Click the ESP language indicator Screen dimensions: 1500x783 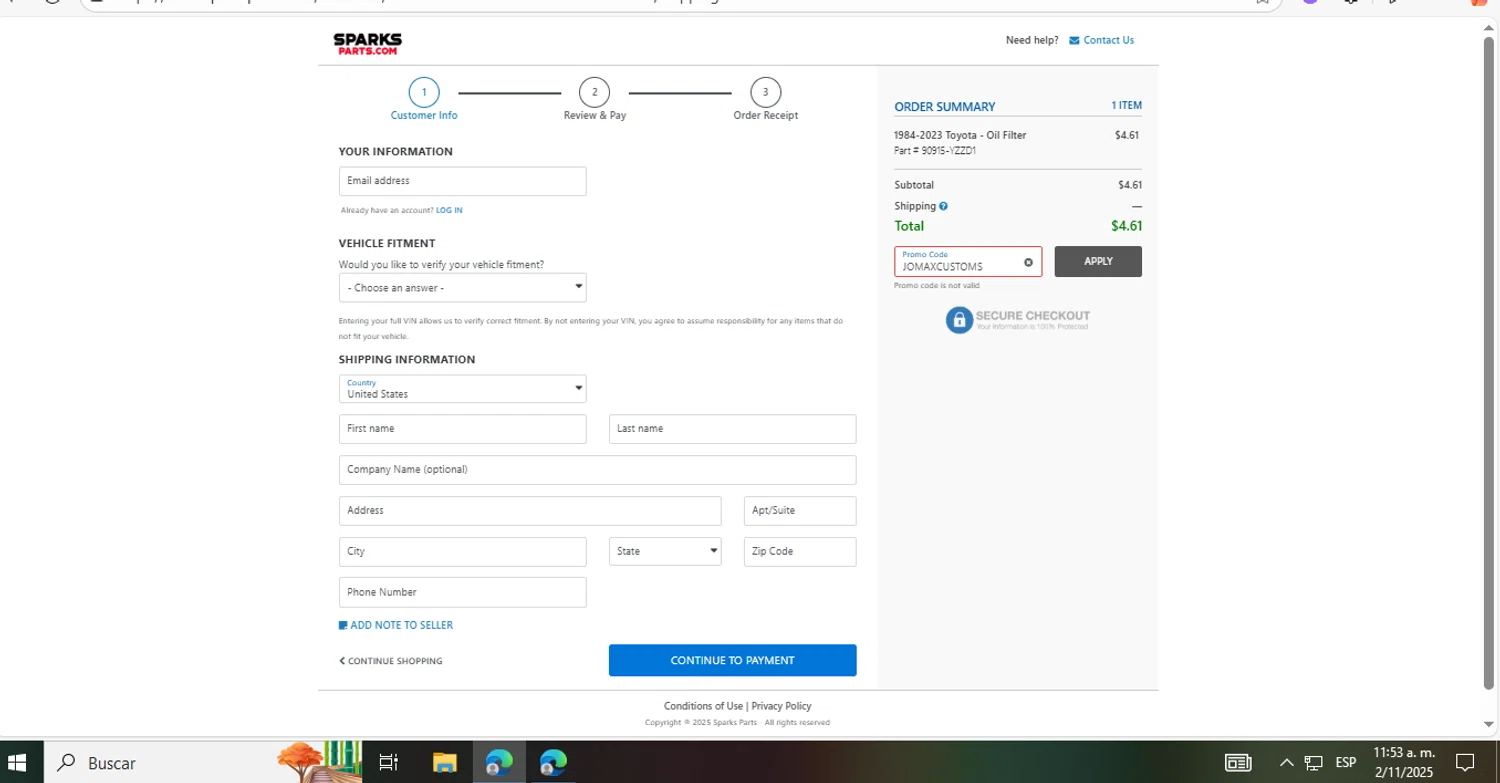tap(1346, 763)
